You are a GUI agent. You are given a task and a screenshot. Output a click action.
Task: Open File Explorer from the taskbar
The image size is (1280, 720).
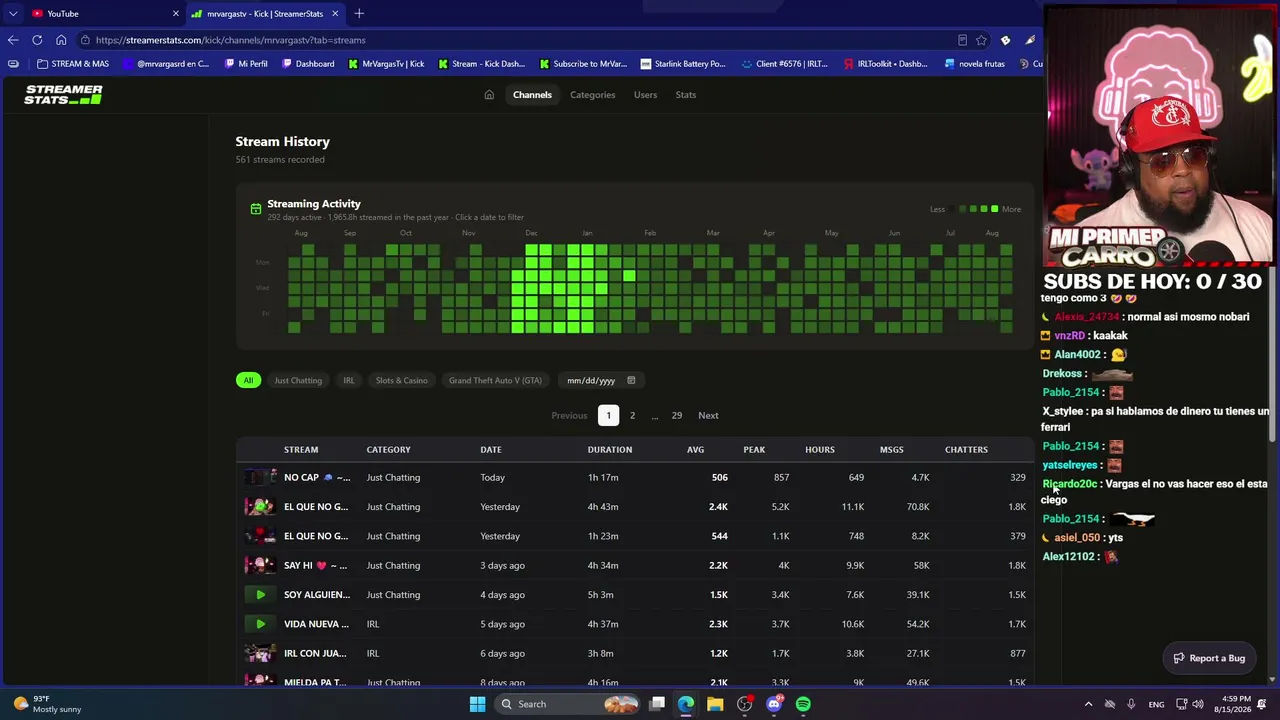click(x=715, y=704)
